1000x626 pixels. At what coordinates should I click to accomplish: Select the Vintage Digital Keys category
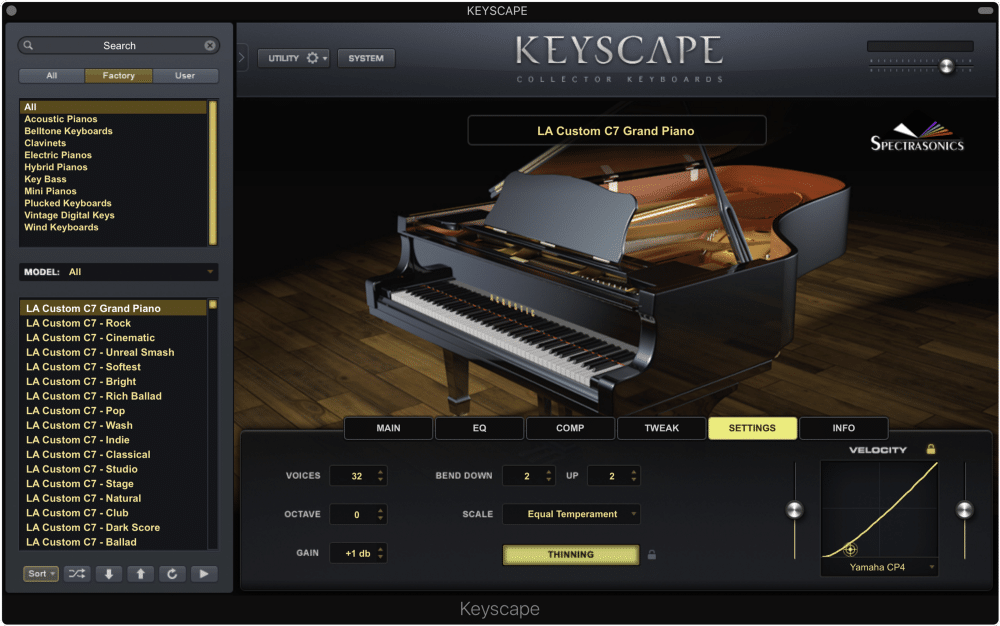70,215
